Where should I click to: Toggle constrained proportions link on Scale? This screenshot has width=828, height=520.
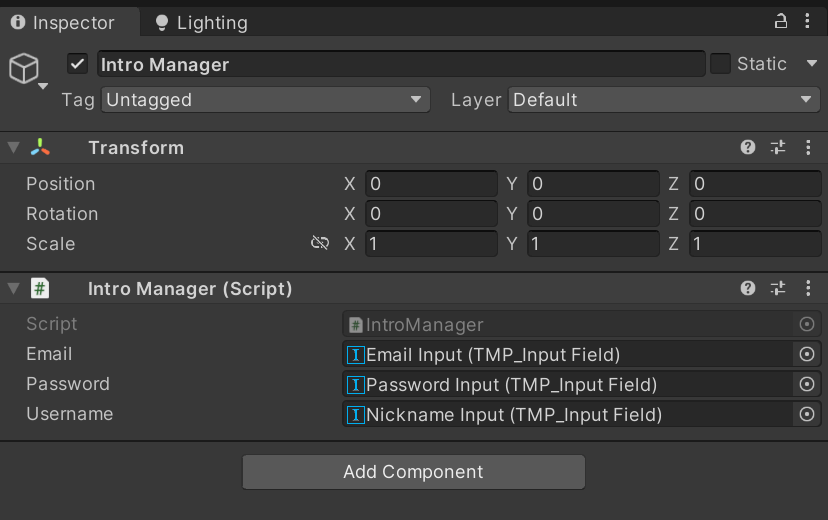tap(320, 243)
